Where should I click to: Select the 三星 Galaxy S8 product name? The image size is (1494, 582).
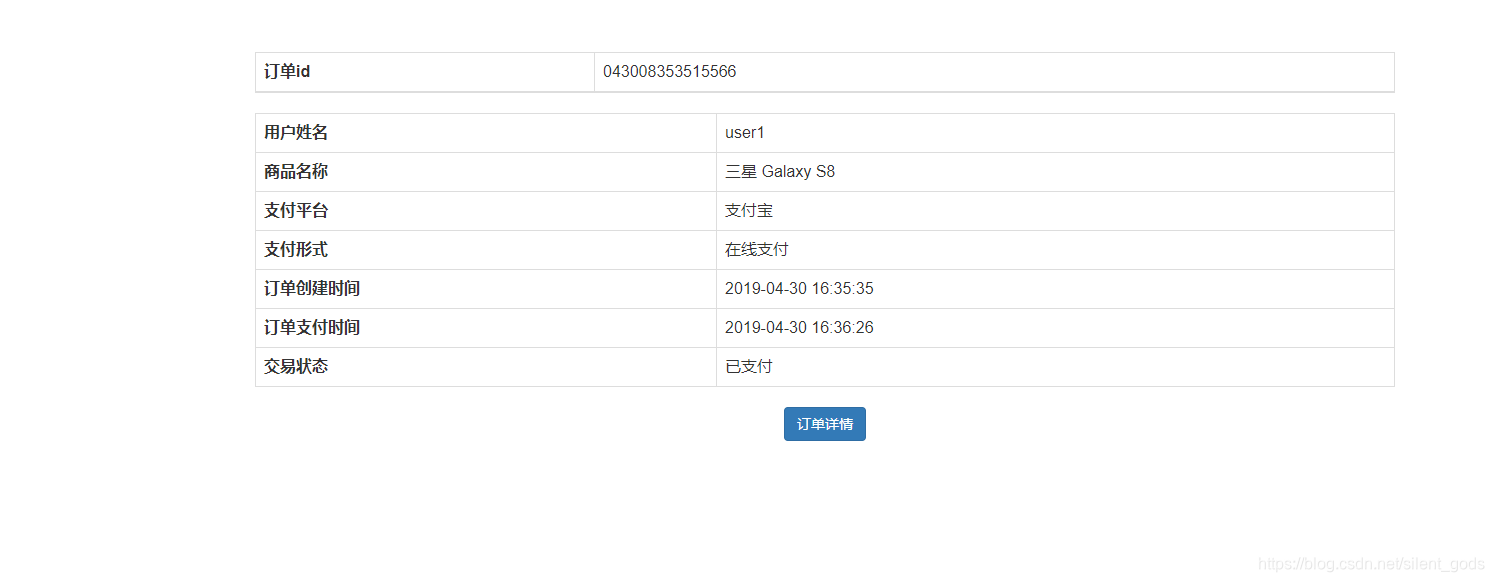[780, 172]
